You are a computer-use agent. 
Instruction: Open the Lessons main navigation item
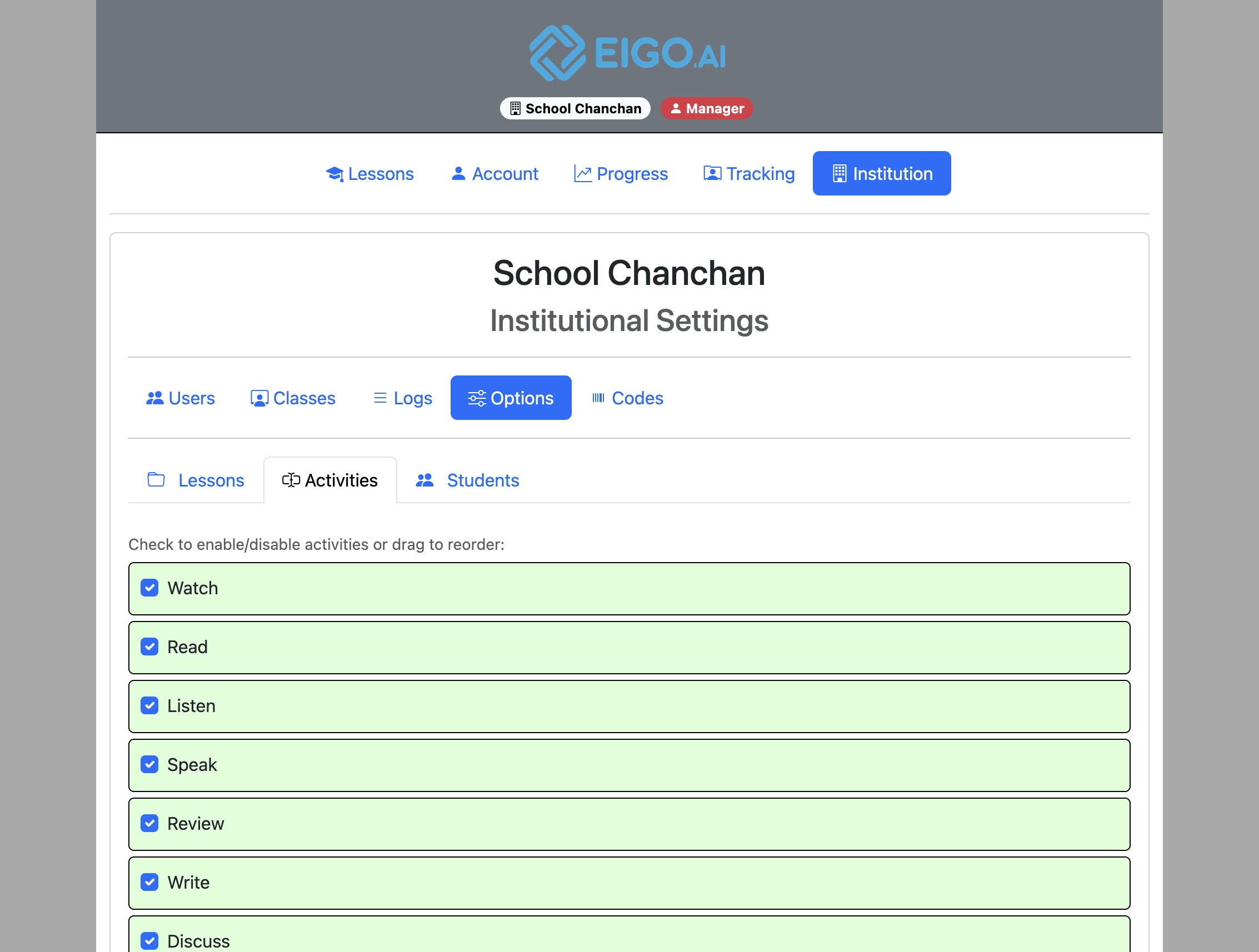369,173
